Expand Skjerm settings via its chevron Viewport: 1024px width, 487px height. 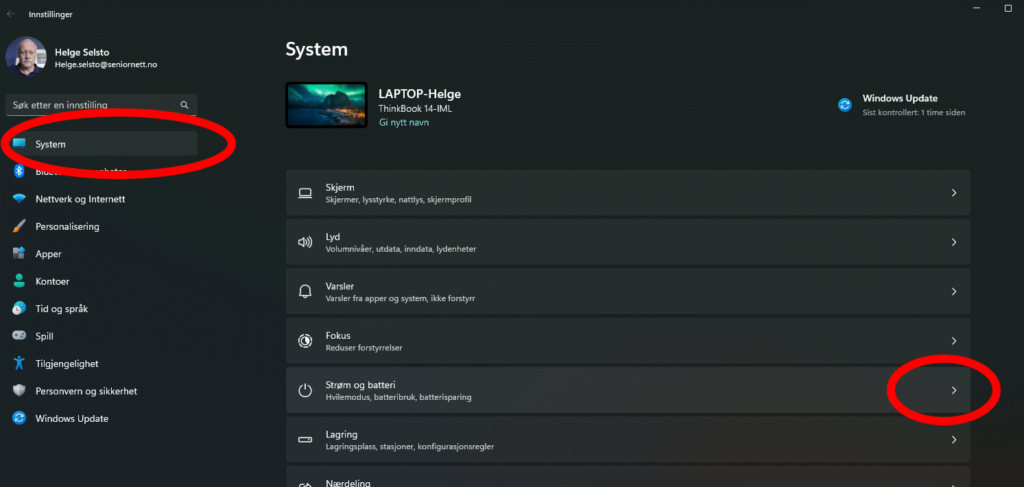pyautogui.click(x=953, y=193)
